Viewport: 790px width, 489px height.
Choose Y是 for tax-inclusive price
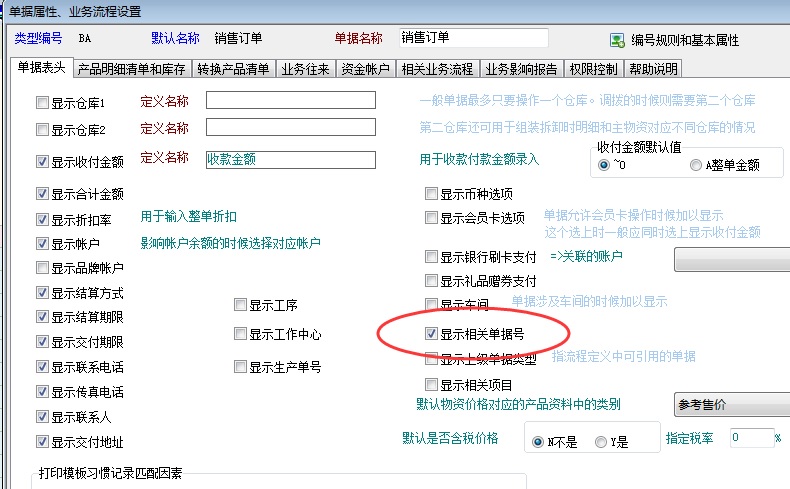tap(600, 442)
